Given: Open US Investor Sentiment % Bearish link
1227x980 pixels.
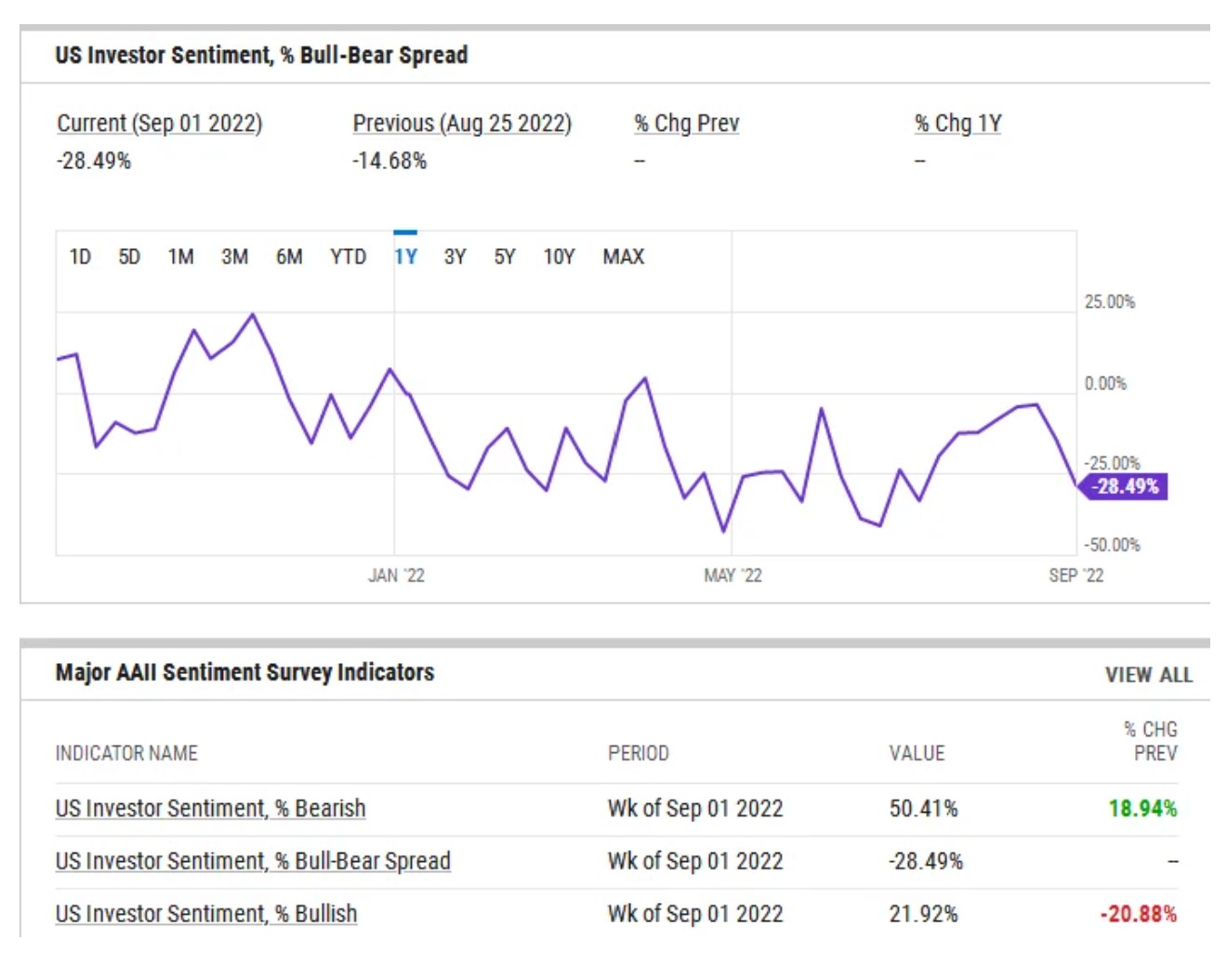Looking at the screenshot, I should pos(210,808).
